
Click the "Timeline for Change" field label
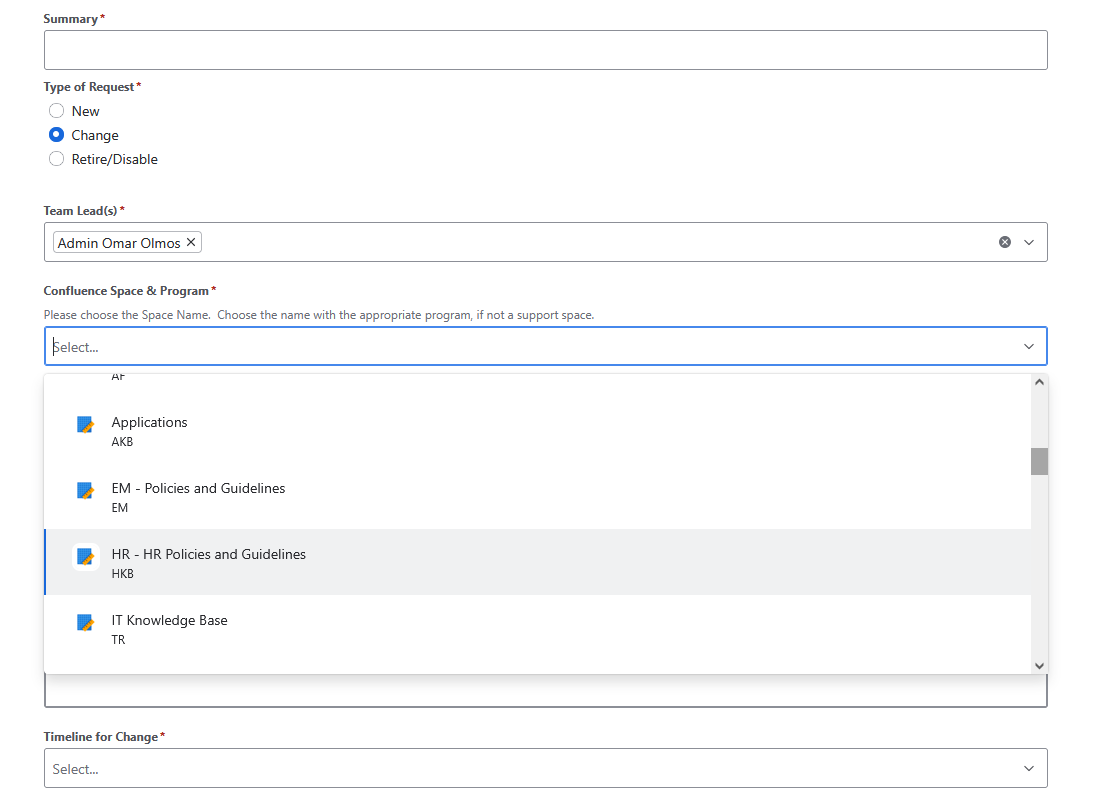coord(101,737)
